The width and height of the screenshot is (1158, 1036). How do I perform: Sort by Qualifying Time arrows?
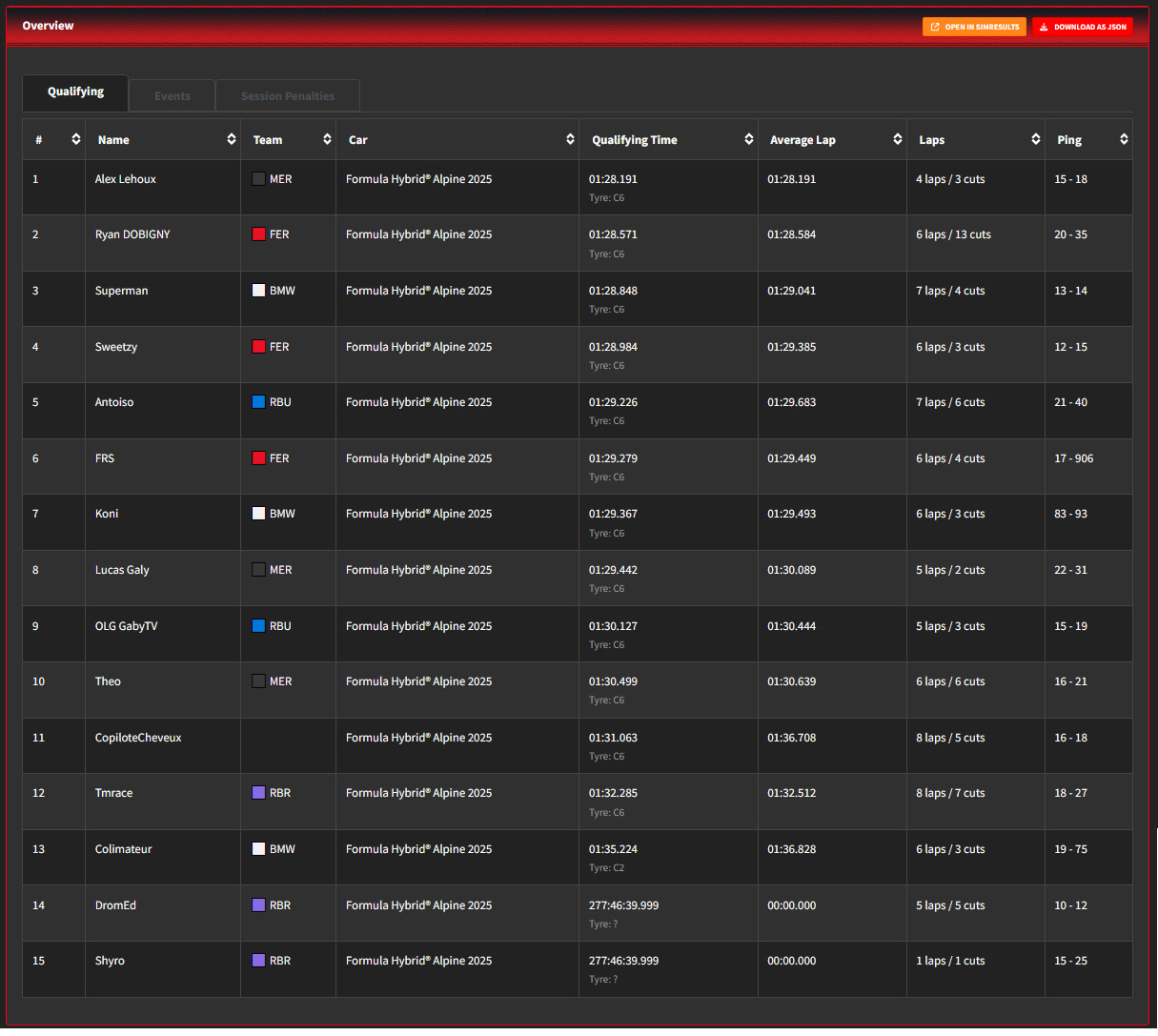[749, 139]
